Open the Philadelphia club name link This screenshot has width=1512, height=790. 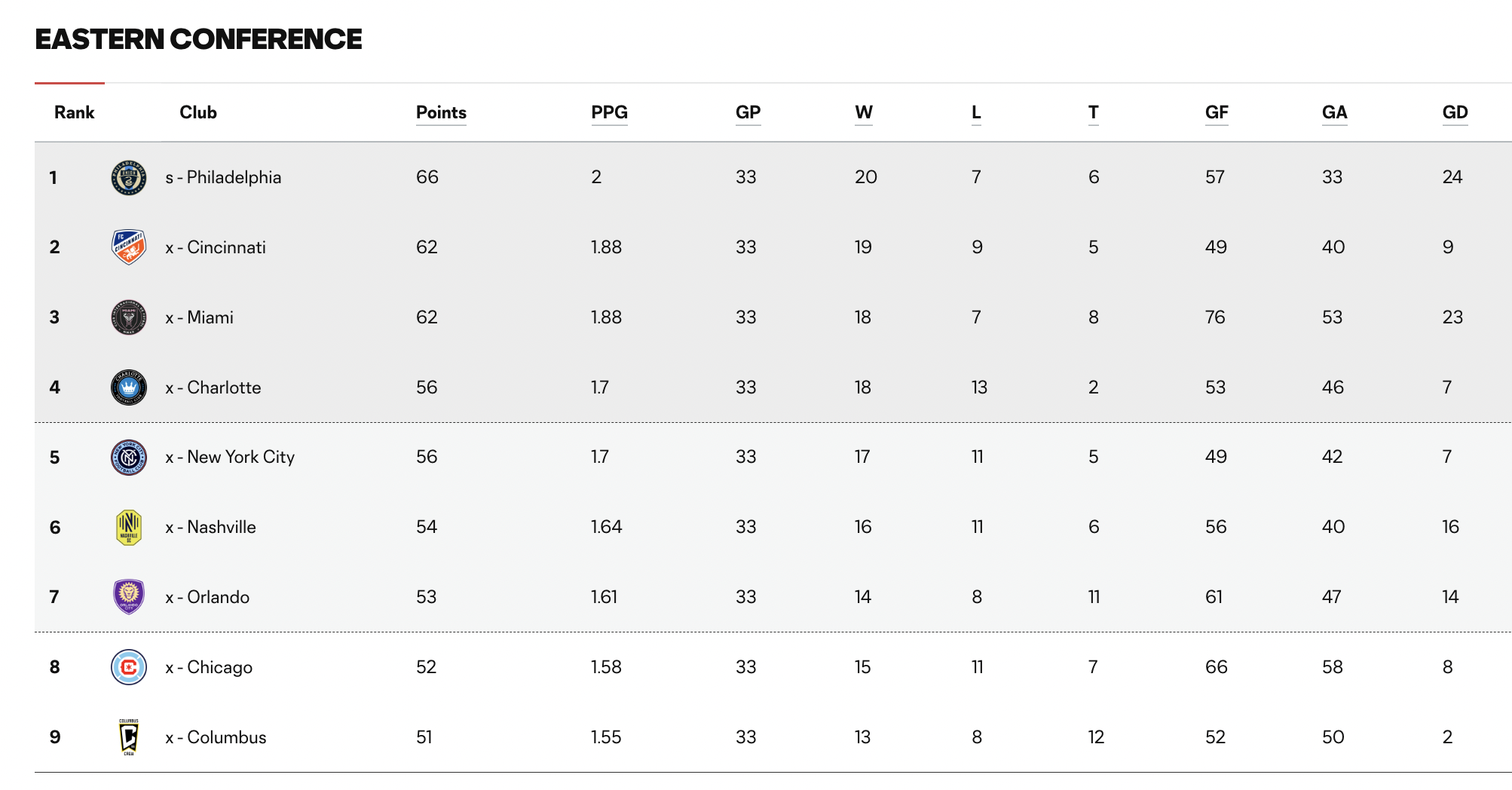click(x=234, y=178)
